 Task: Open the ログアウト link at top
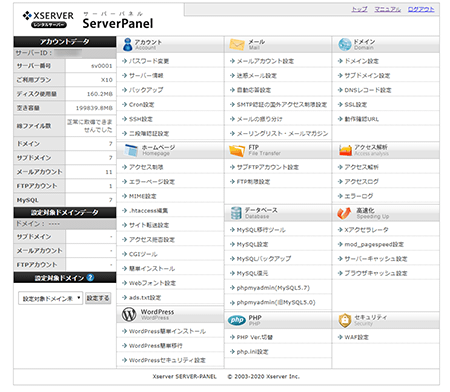point(421,9)
